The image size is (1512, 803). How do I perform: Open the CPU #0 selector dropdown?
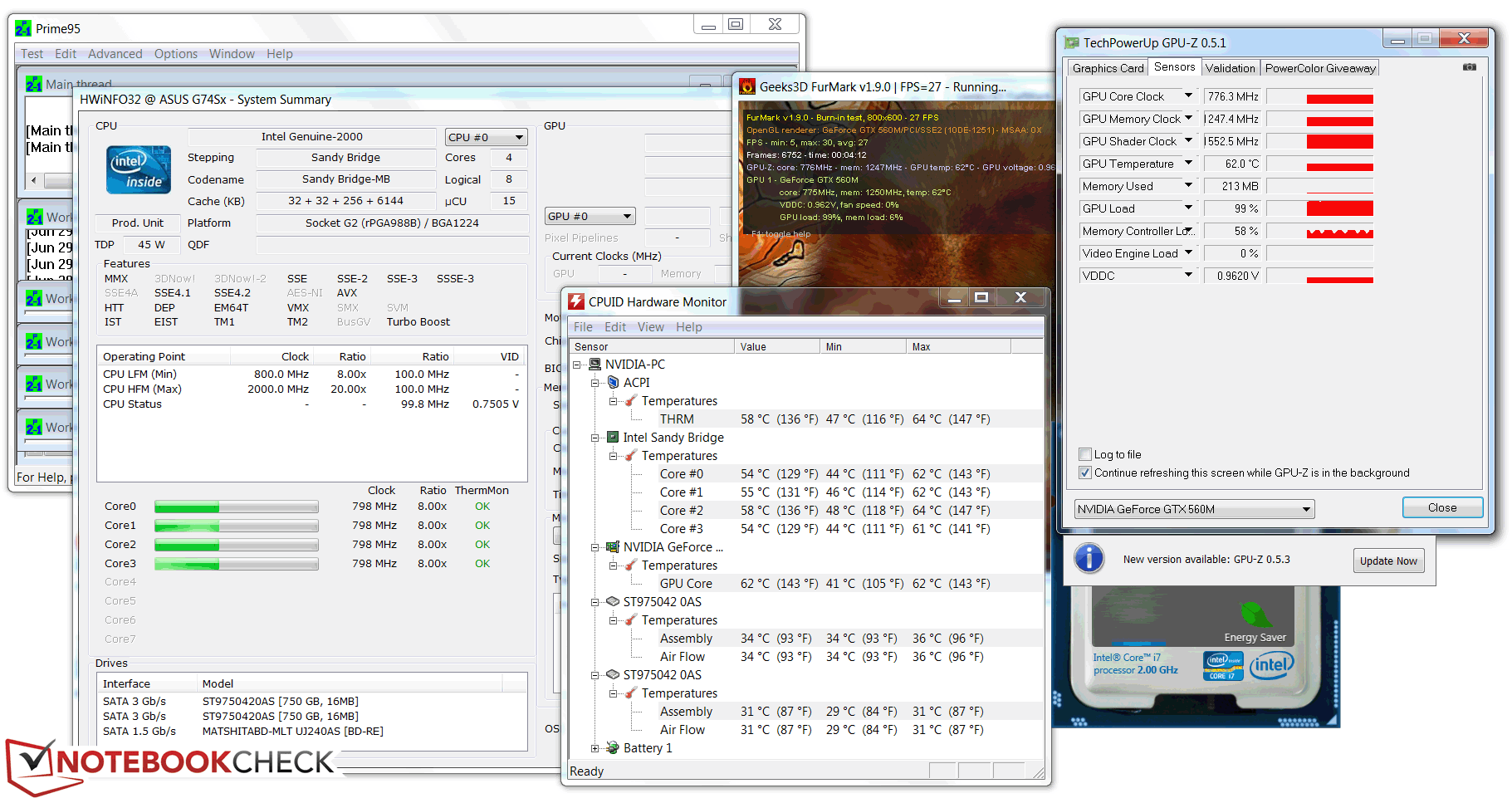pos(487,137)
